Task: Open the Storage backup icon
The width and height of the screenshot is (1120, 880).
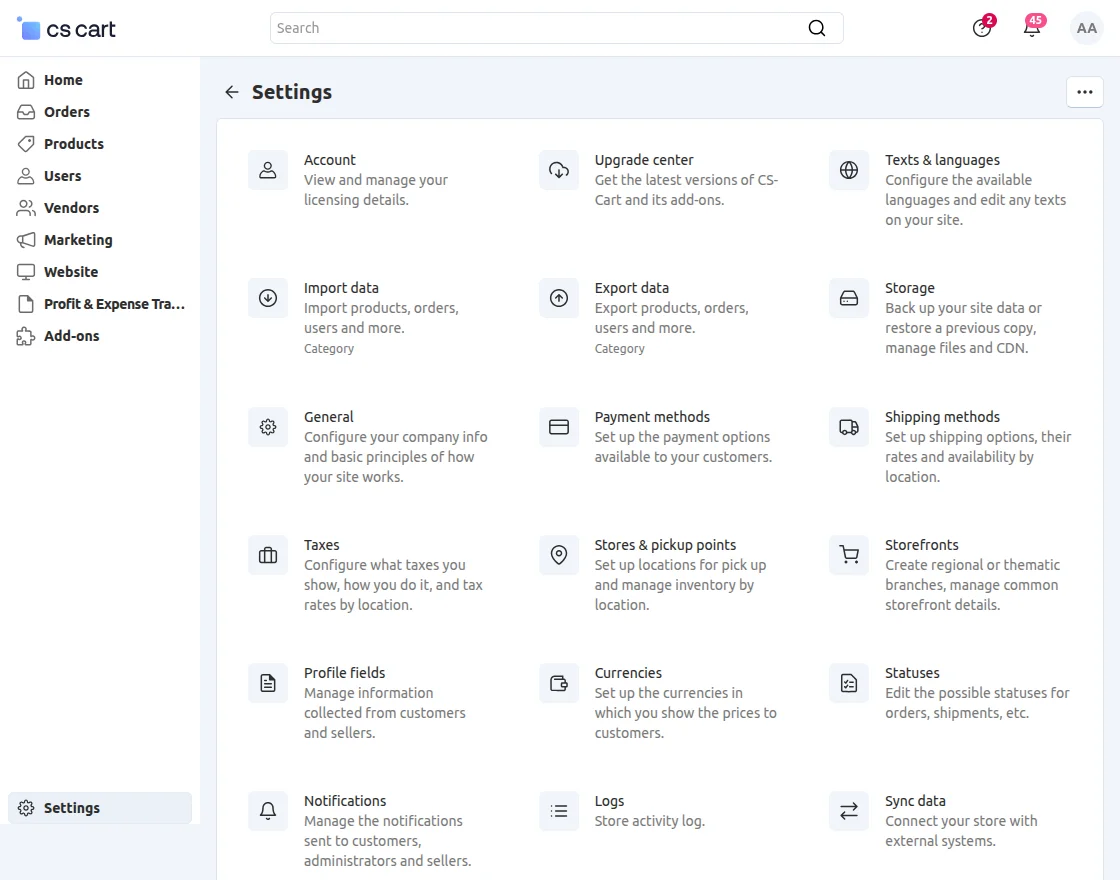Action: [848, 297]
